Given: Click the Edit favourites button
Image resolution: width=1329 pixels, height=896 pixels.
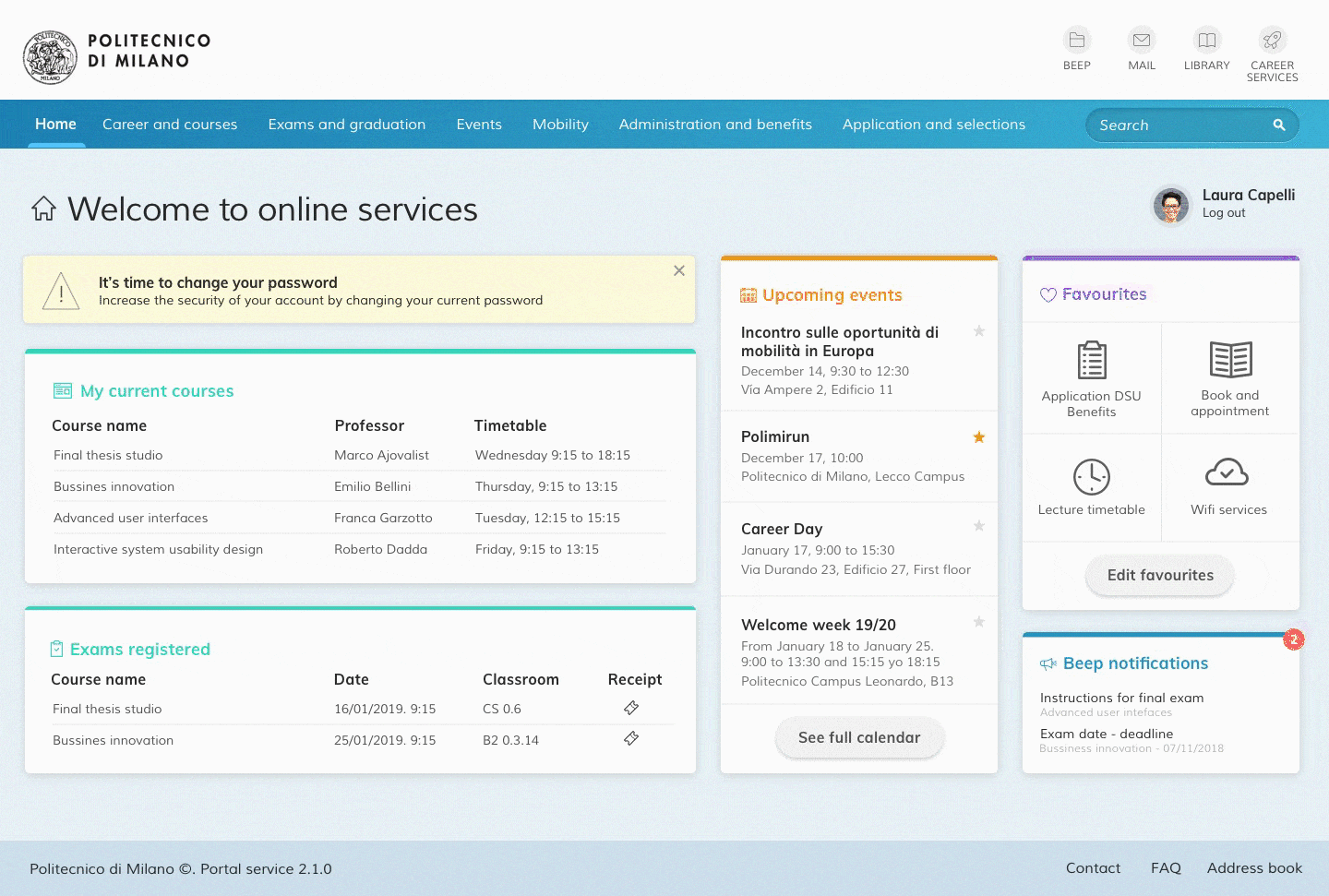Looking at the screenshot, I should pos(1159,575).
